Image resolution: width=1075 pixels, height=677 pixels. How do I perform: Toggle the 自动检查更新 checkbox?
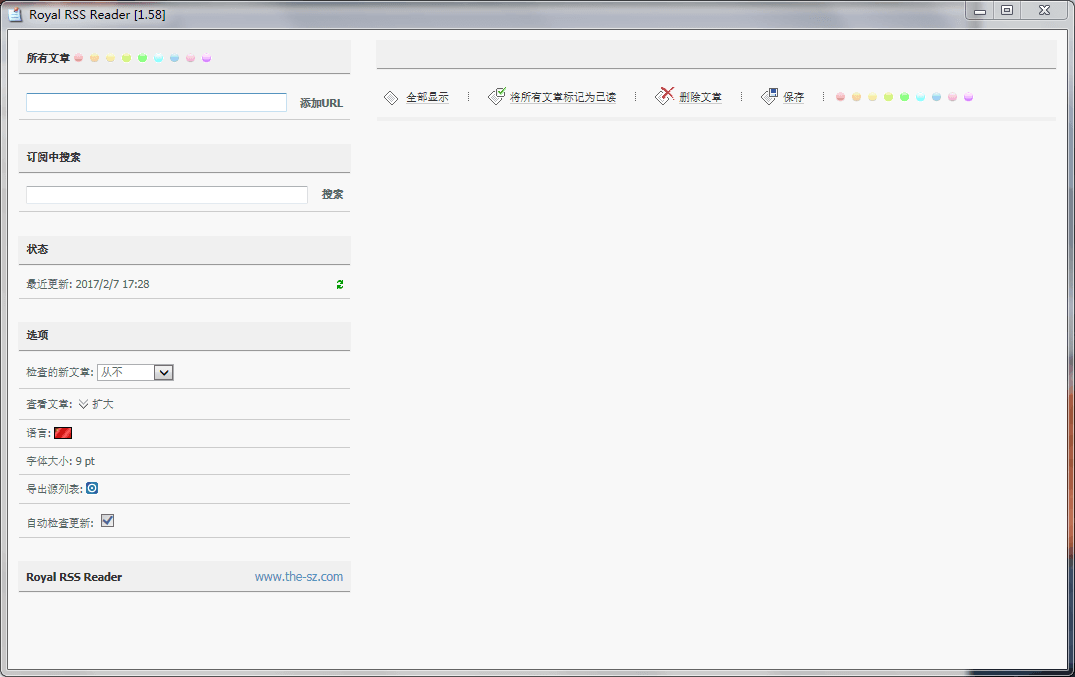pos(108,521)
